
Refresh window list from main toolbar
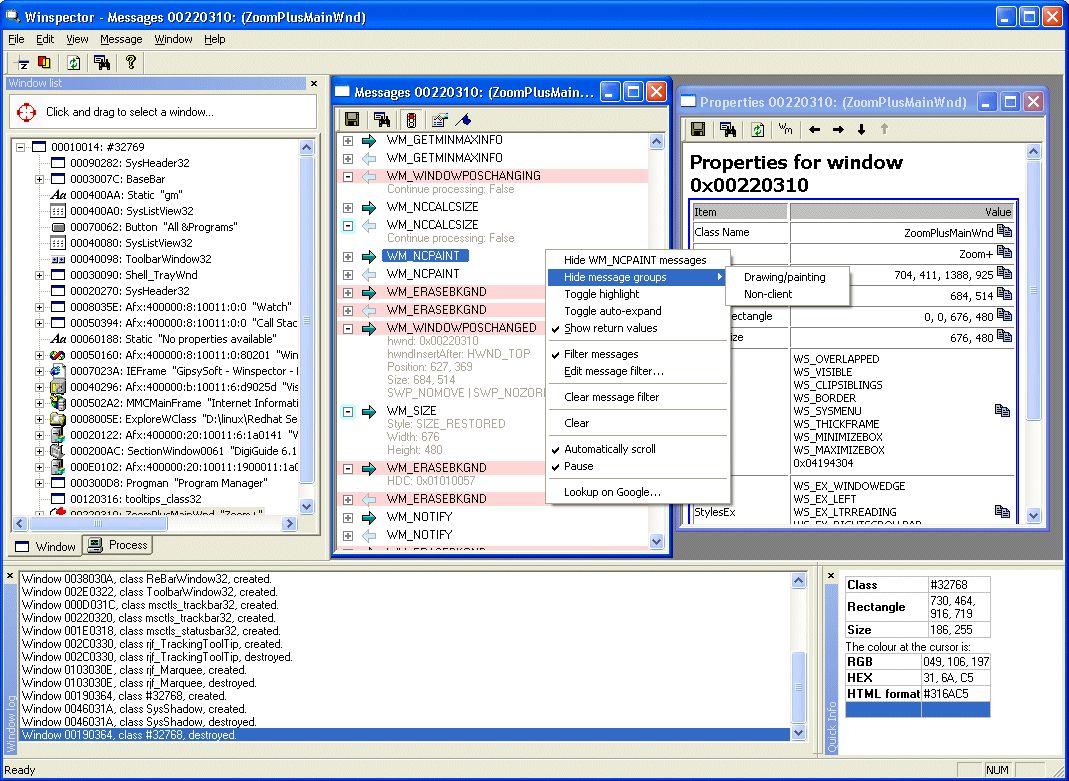click(x=74, y=63)
